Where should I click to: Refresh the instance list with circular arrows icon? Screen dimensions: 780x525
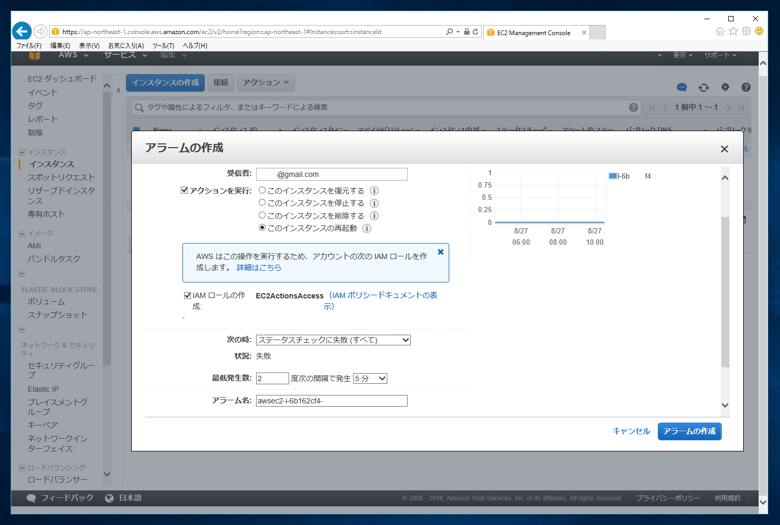pos(703,88)
